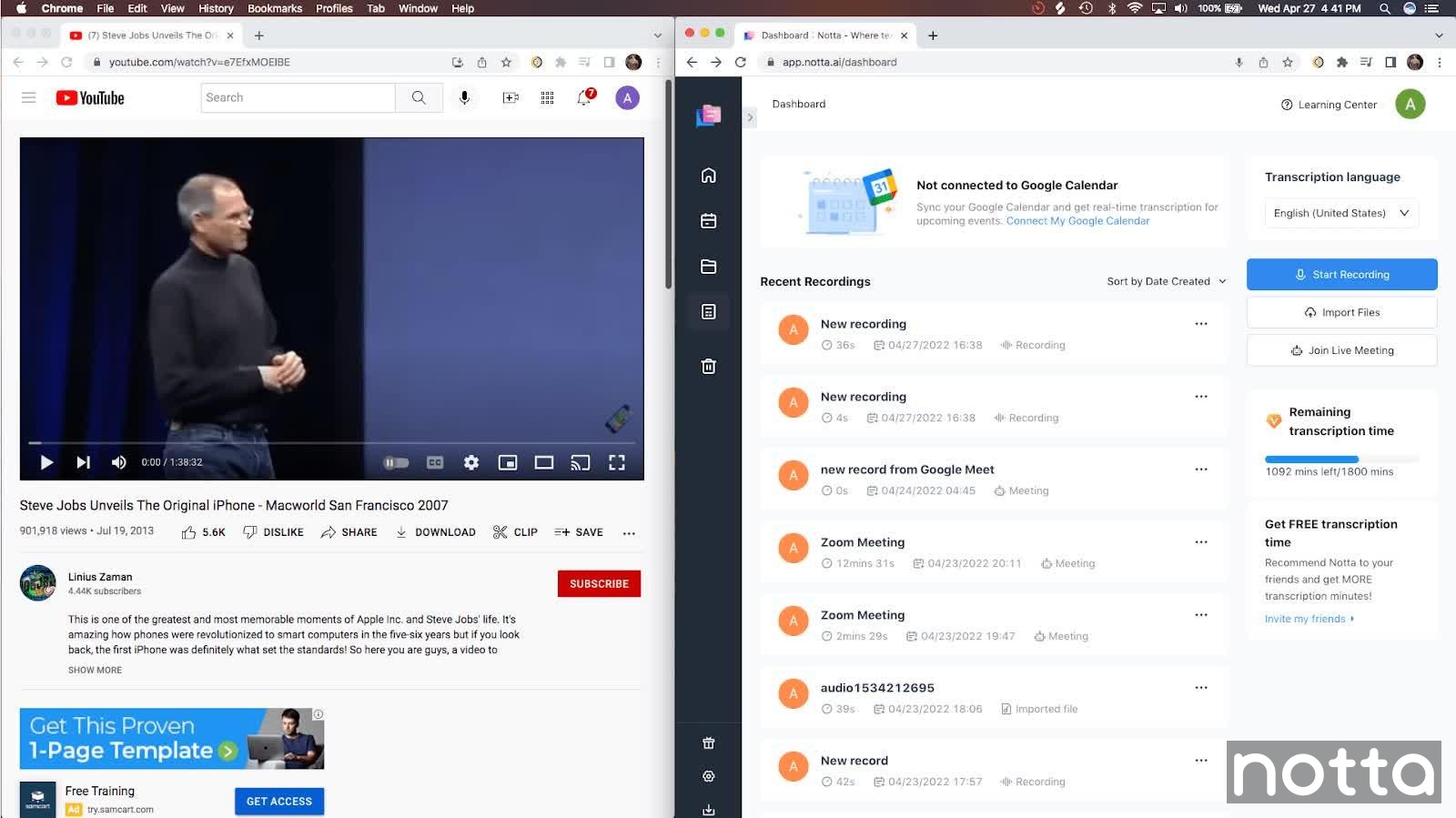Screen dimensions: 1456x818
Task: Open the Bookmarks menu
Action: click(x=275, y=8)
